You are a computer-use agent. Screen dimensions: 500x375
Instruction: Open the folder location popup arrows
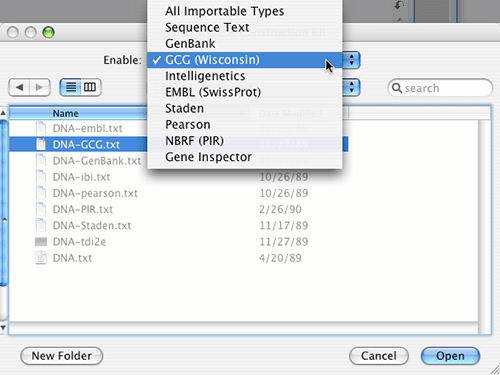click(x=351, y=87)
